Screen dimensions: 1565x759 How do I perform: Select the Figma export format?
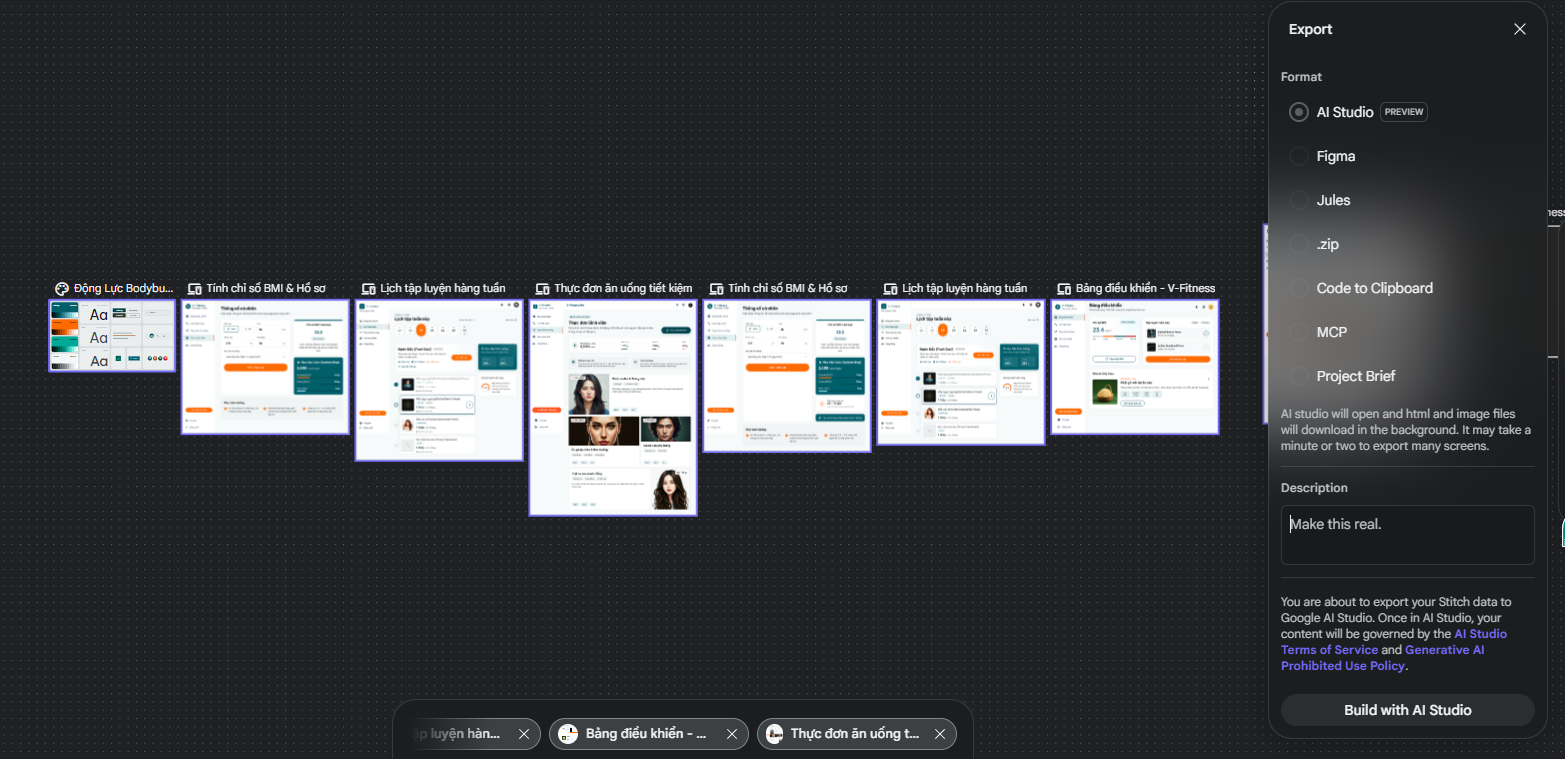[1299, 156]
